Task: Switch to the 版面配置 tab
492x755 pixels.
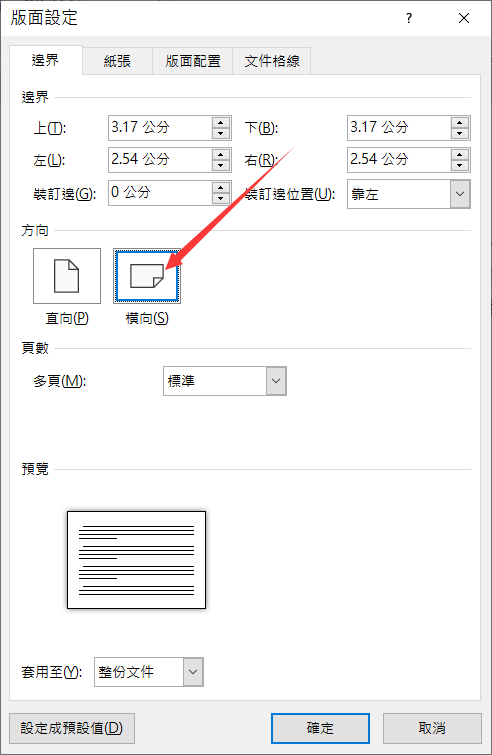Action: [193, 61]
